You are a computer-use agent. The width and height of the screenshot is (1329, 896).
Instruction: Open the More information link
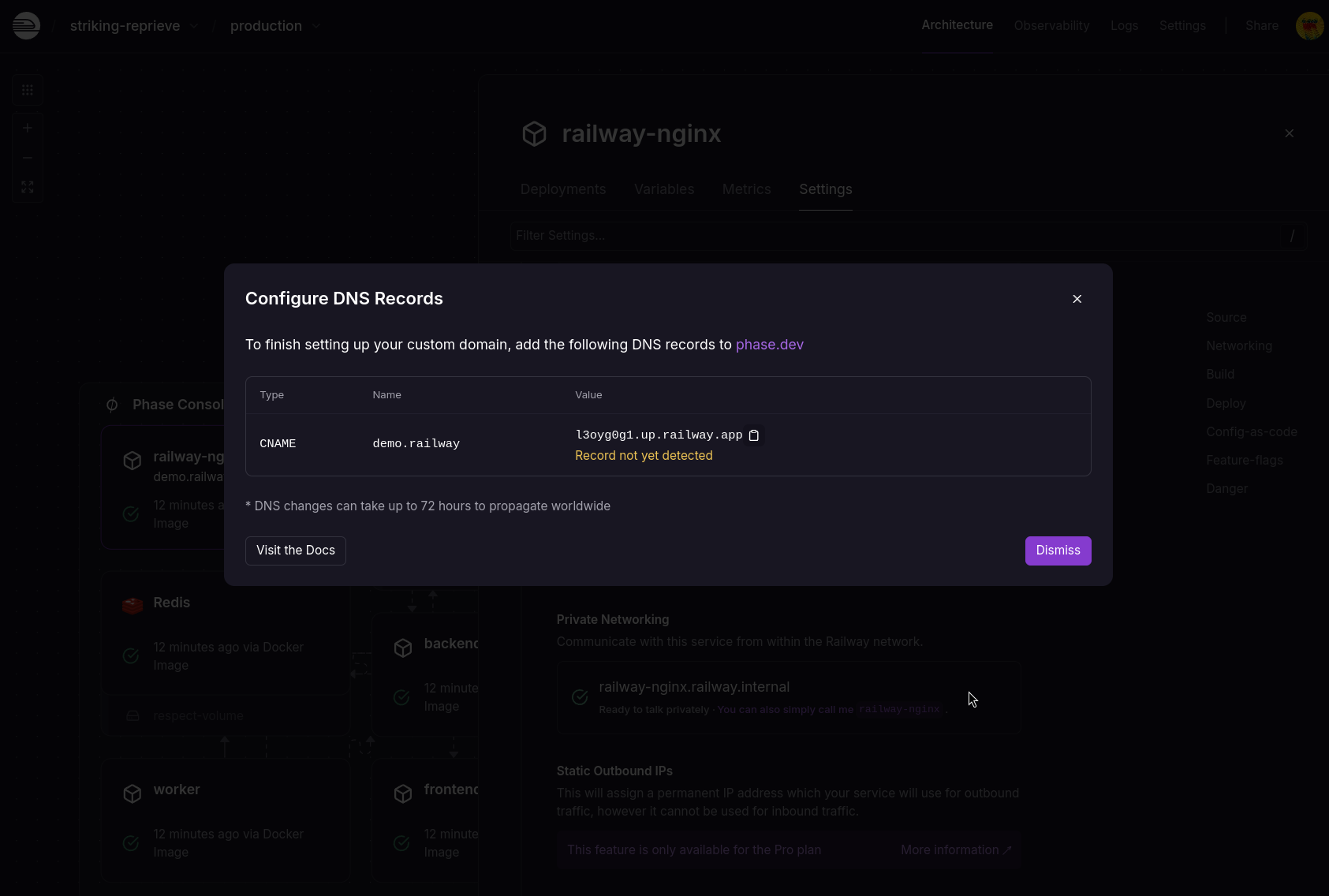pos(955,850)
